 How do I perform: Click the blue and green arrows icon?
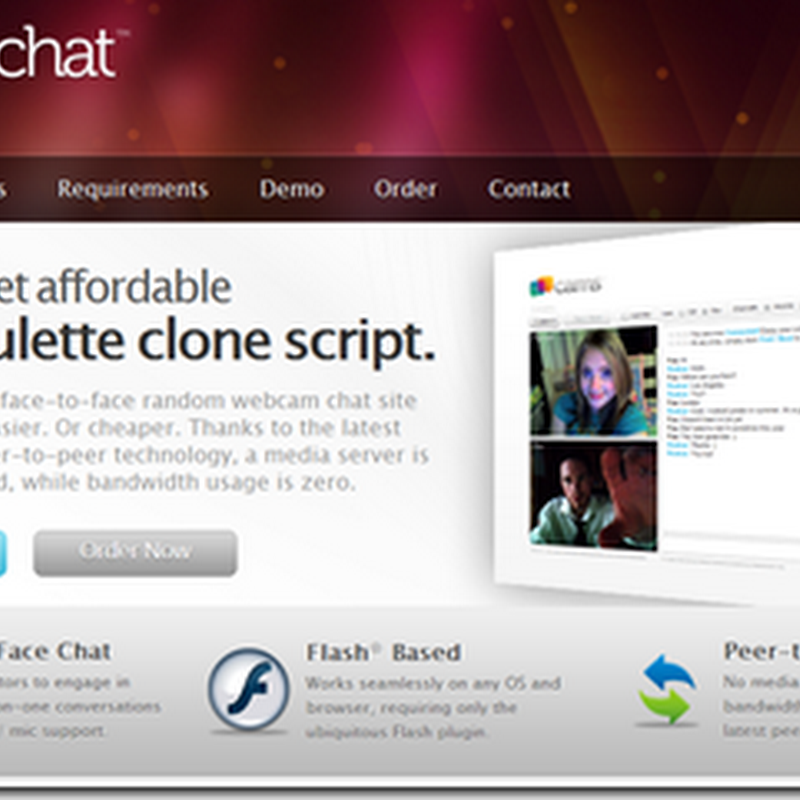coord(668,689)
